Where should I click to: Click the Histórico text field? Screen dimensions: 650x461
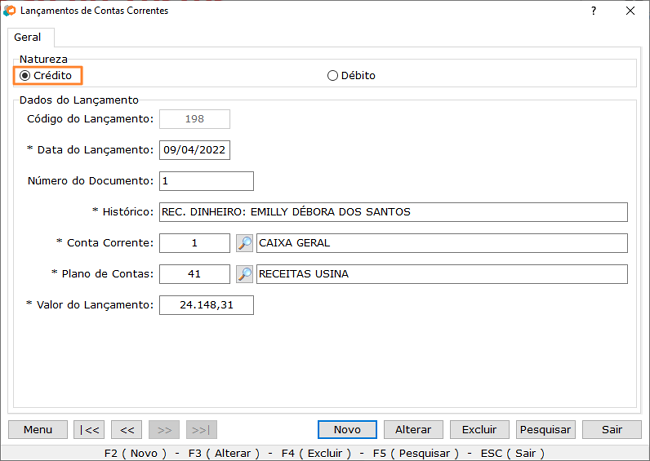click(x=392, y=212)
